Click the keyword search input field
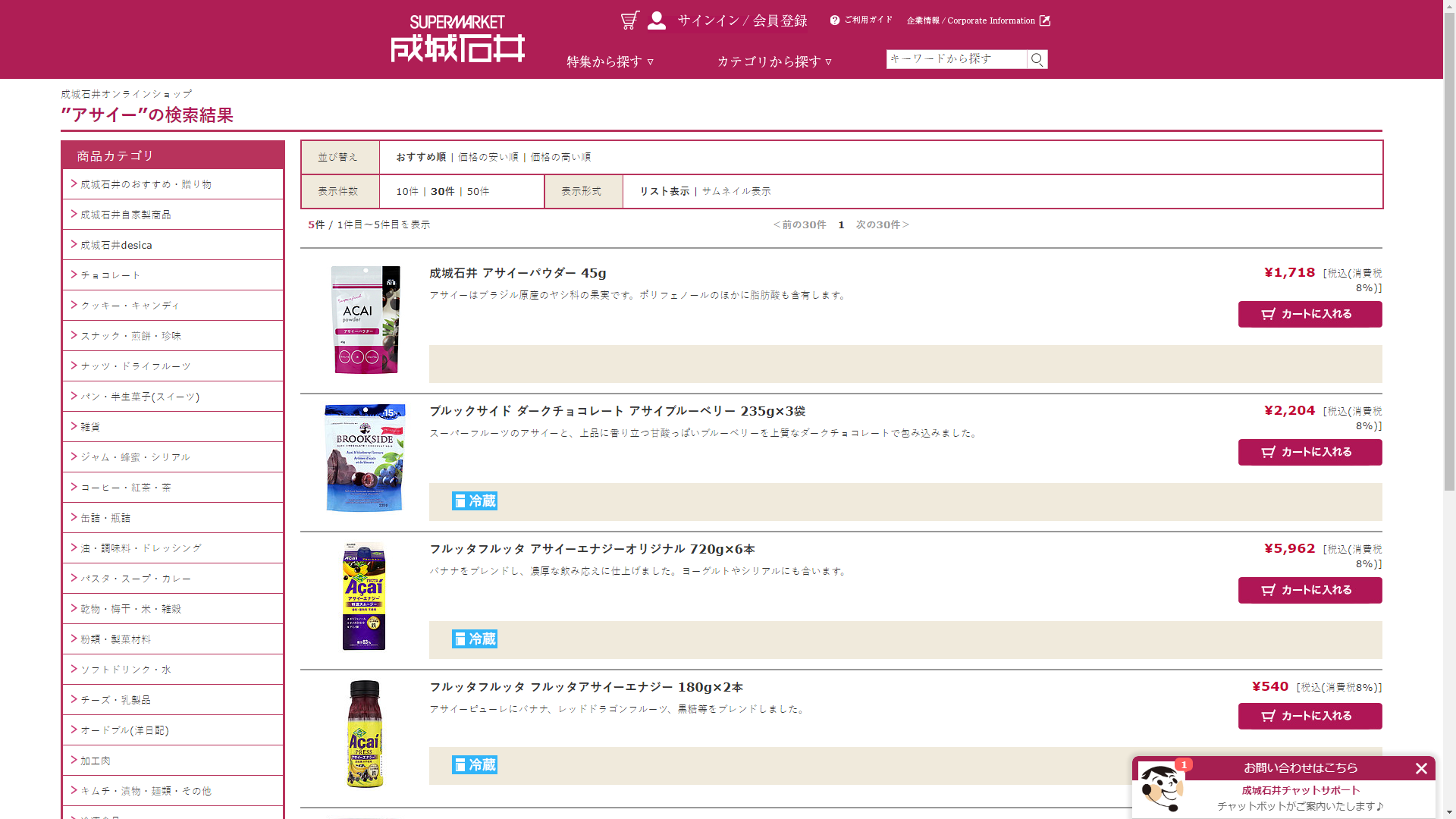The image size is (1456, 819). click(955, 59)
